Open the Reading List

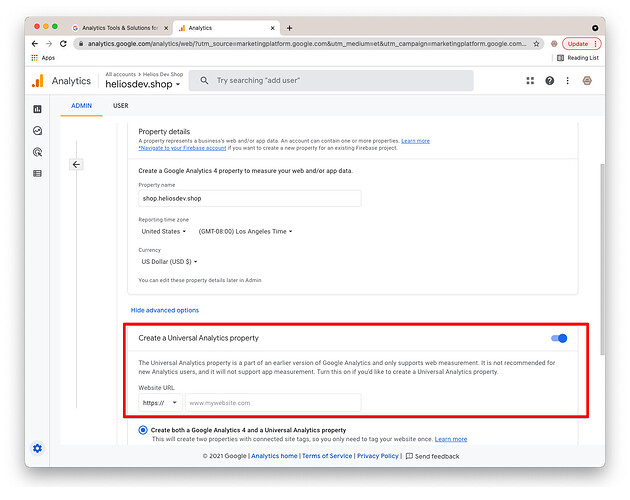pos(578,58)
